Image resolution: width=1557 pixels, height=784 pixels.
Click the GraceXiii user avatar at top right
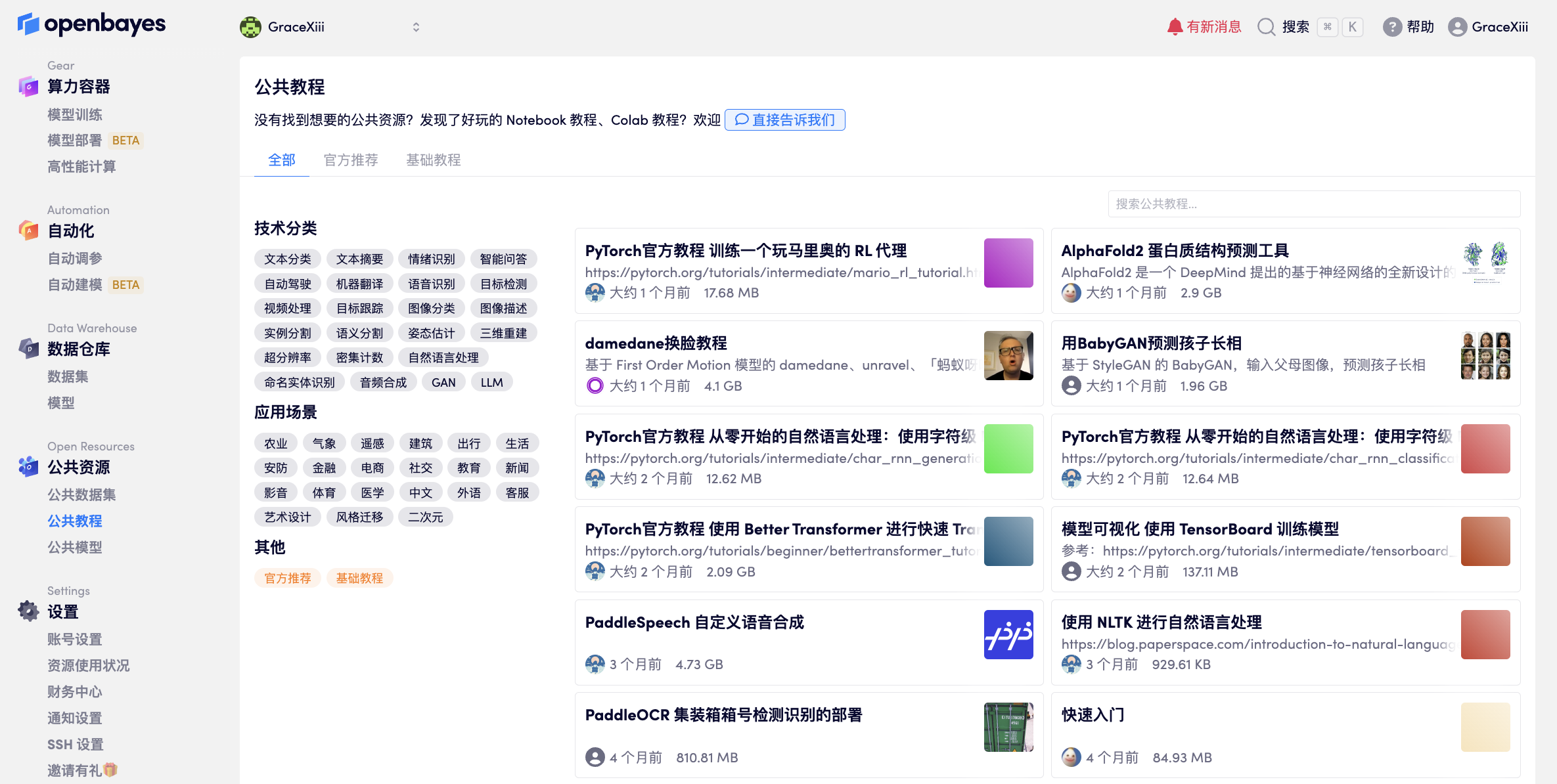[1457, 27]
